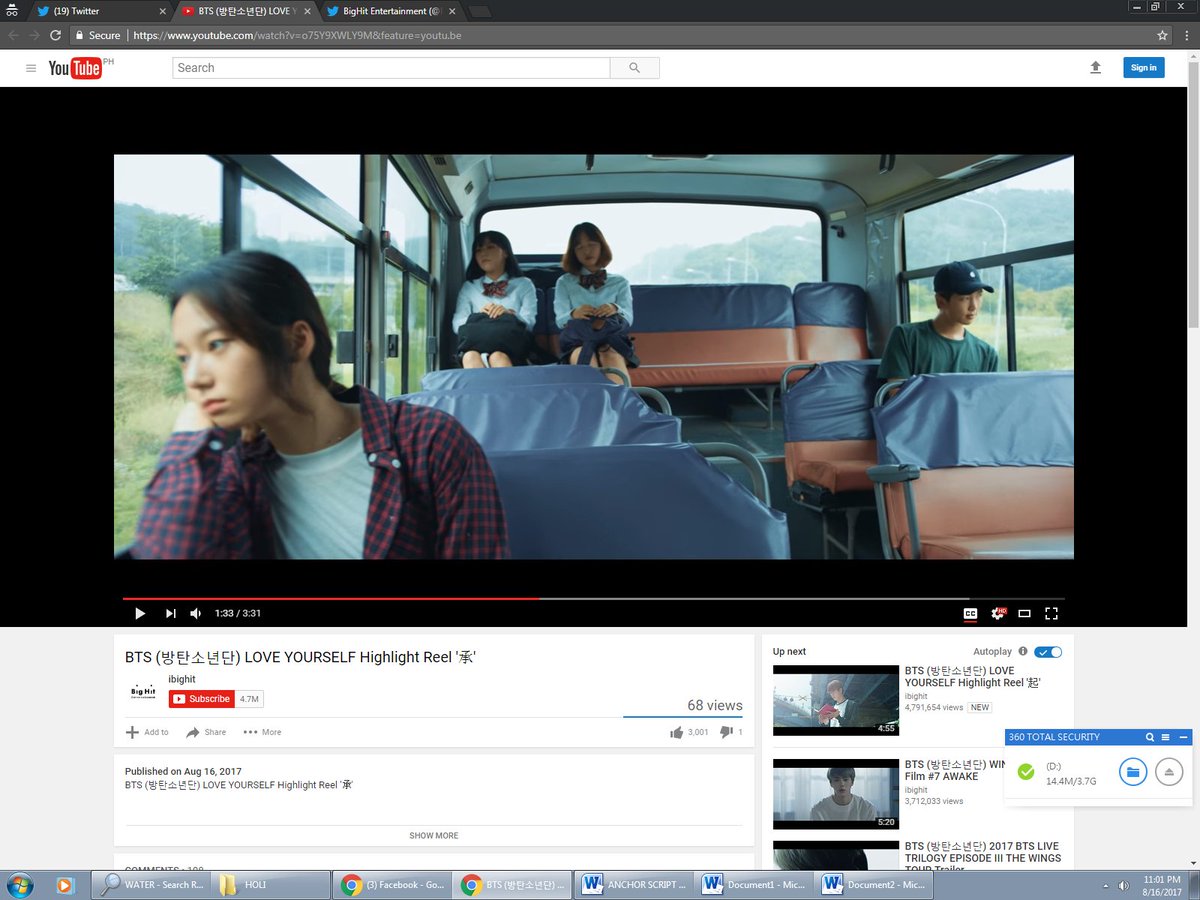1200x900 pixels.
Task: Click the Big Hit channel avatar
Action: tap(143, 692)
